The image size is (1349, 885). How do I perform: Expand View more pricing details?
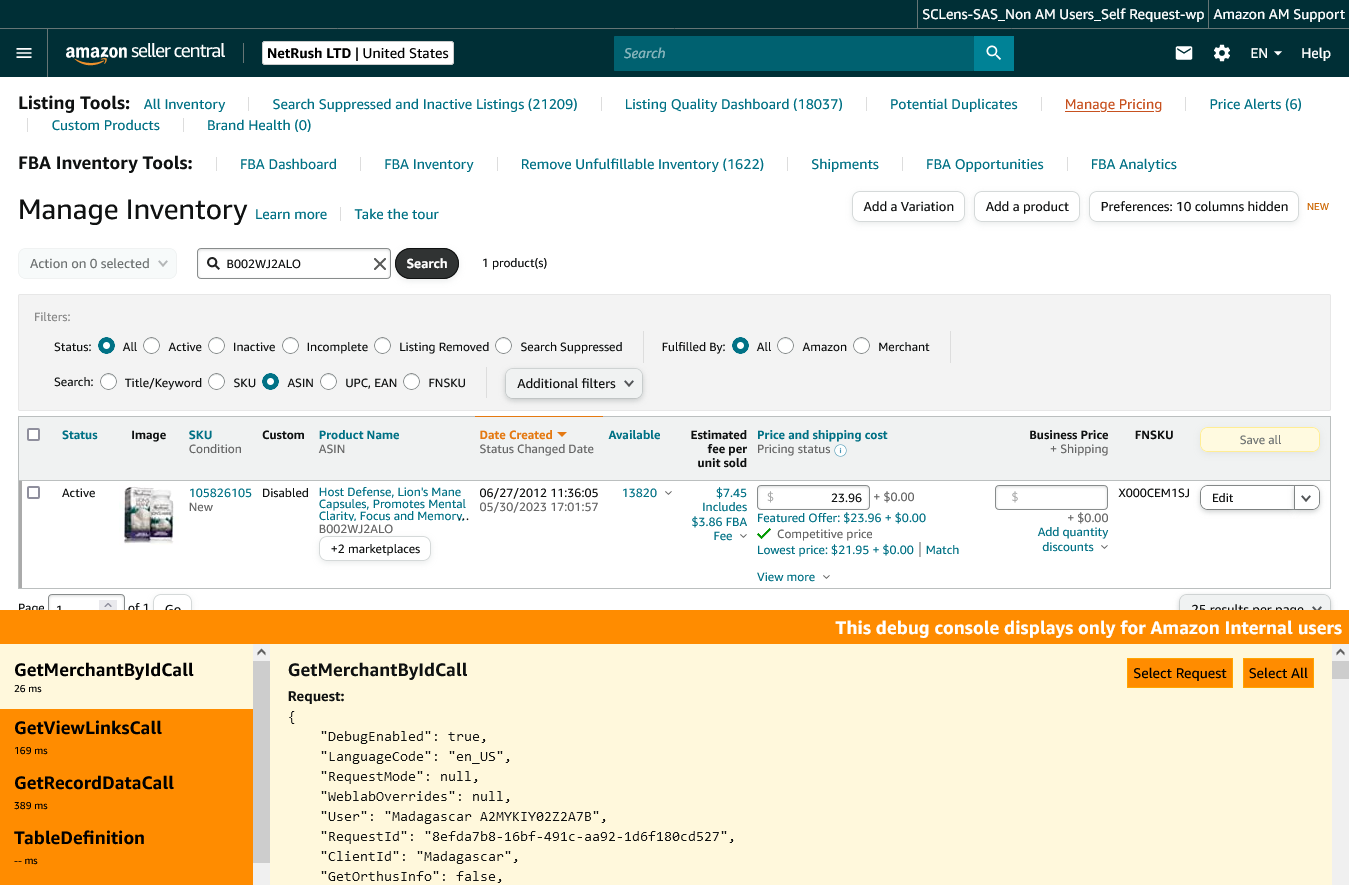coord(793,577)
